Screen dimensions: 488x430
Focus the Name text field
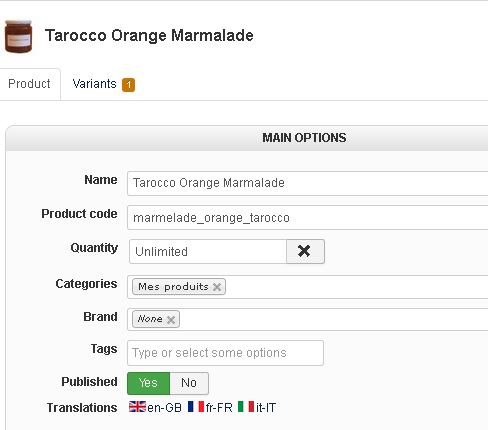coord(307,183)
